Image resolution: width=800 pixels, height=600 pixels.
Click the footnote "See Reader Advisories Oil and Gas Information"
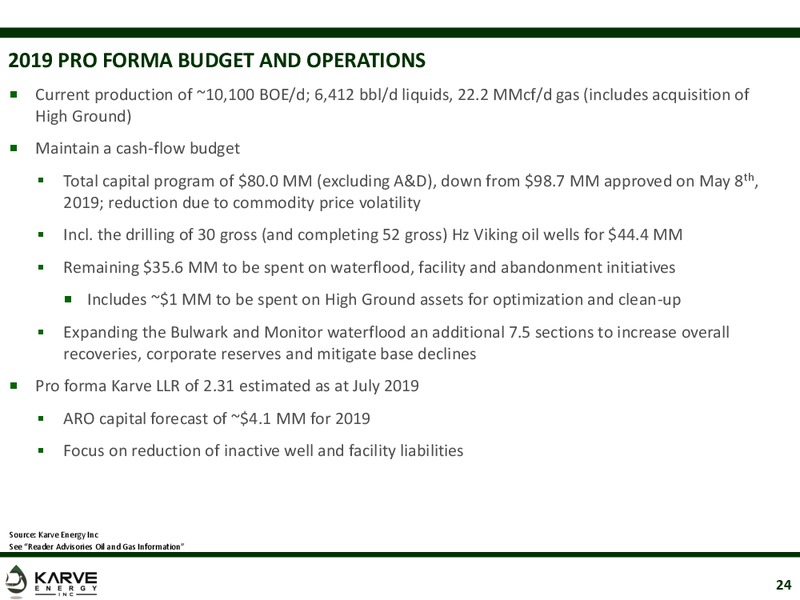pyautogui.click(x=96, y=547)
